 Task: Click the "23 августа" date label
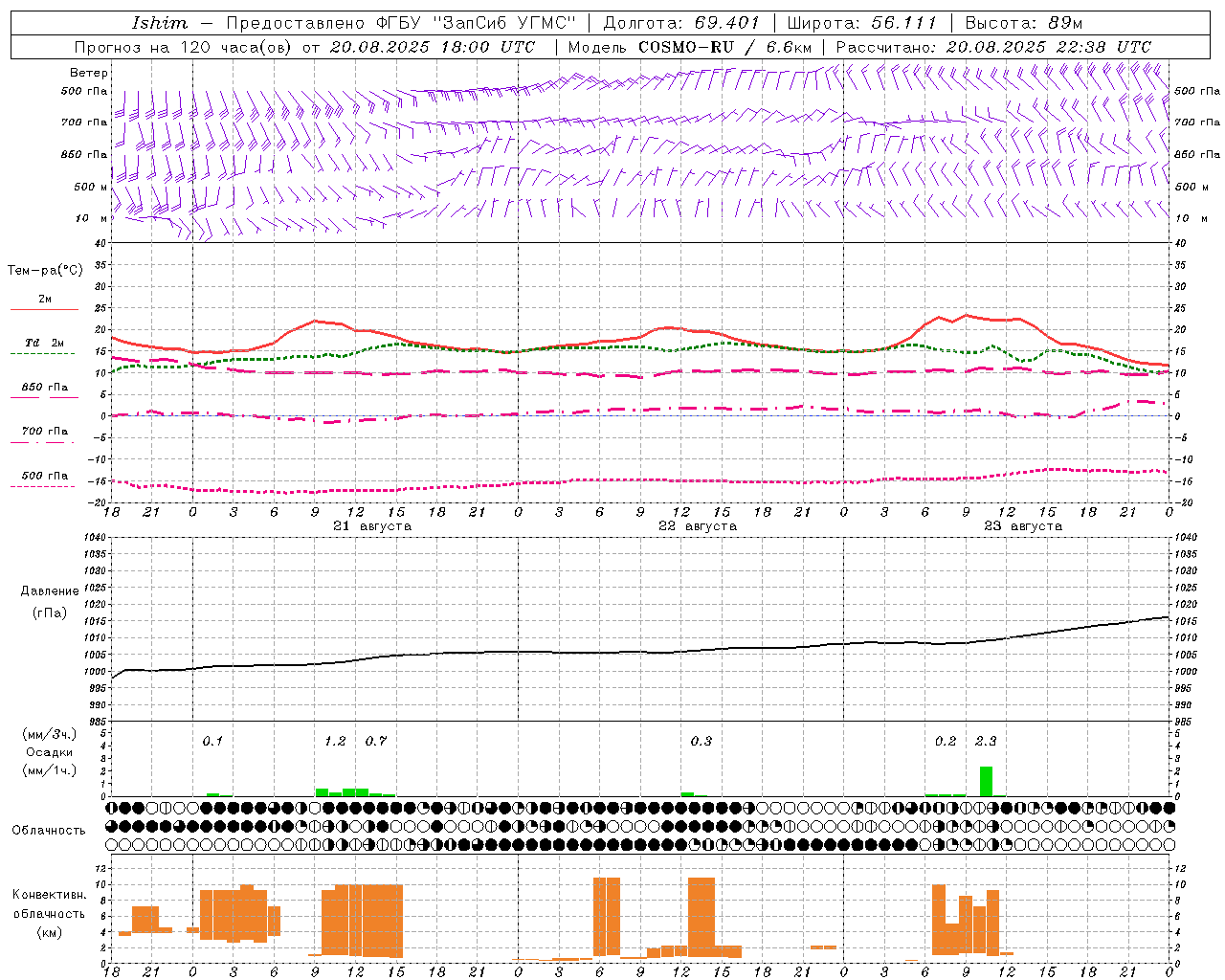1023,526
